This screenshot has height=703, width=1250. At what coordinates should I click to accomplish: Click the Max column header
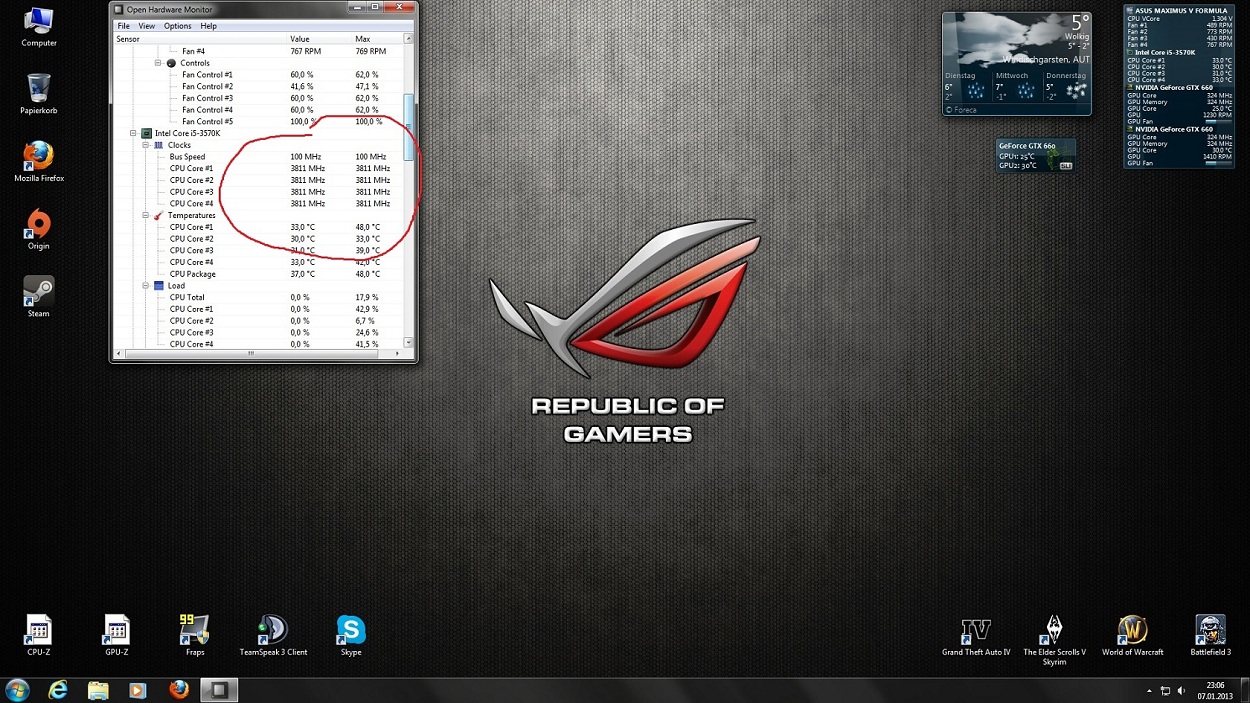pos(377,39)
